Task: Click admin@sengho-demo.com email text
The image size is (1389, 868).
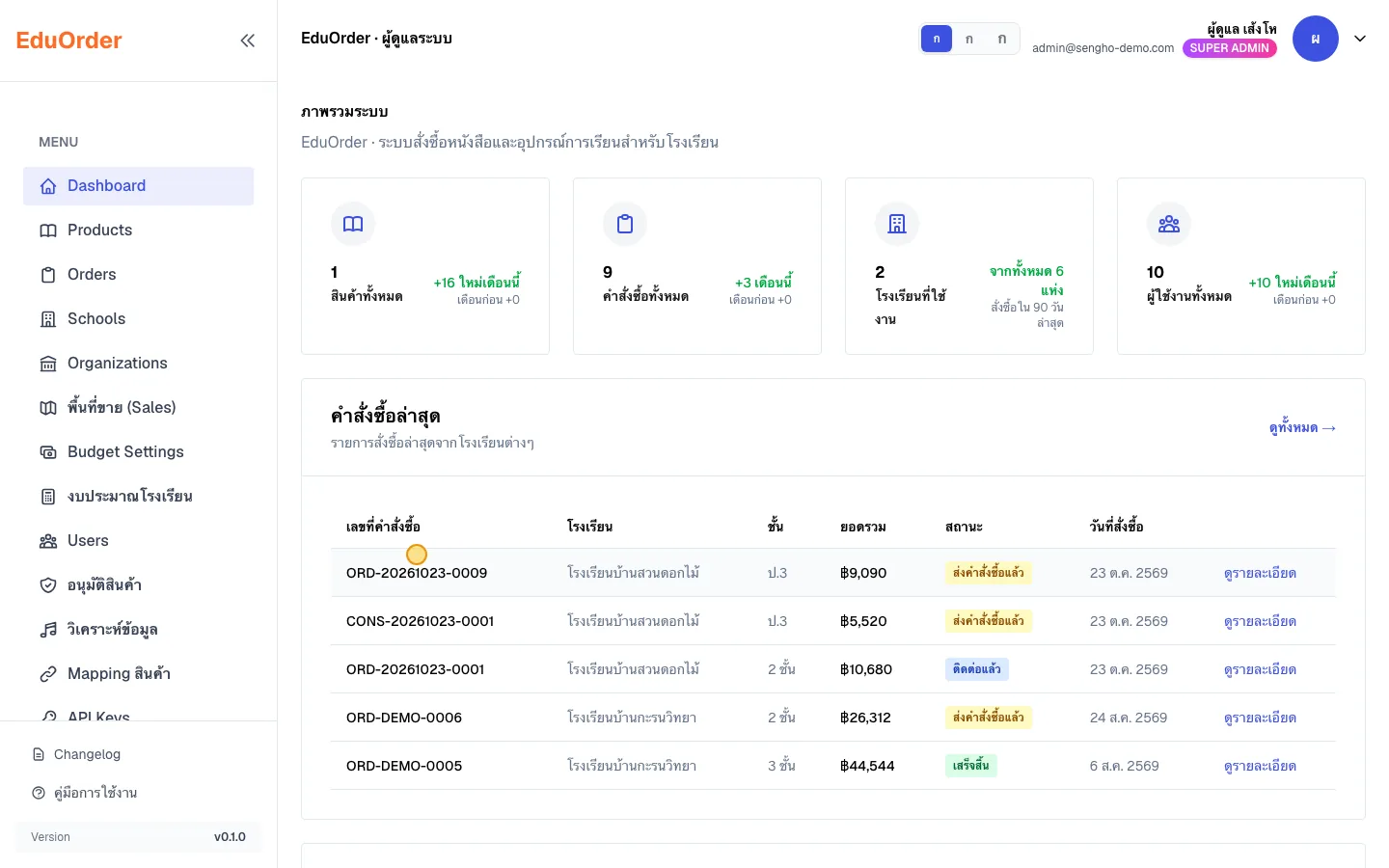Action: pos(1103,48)
